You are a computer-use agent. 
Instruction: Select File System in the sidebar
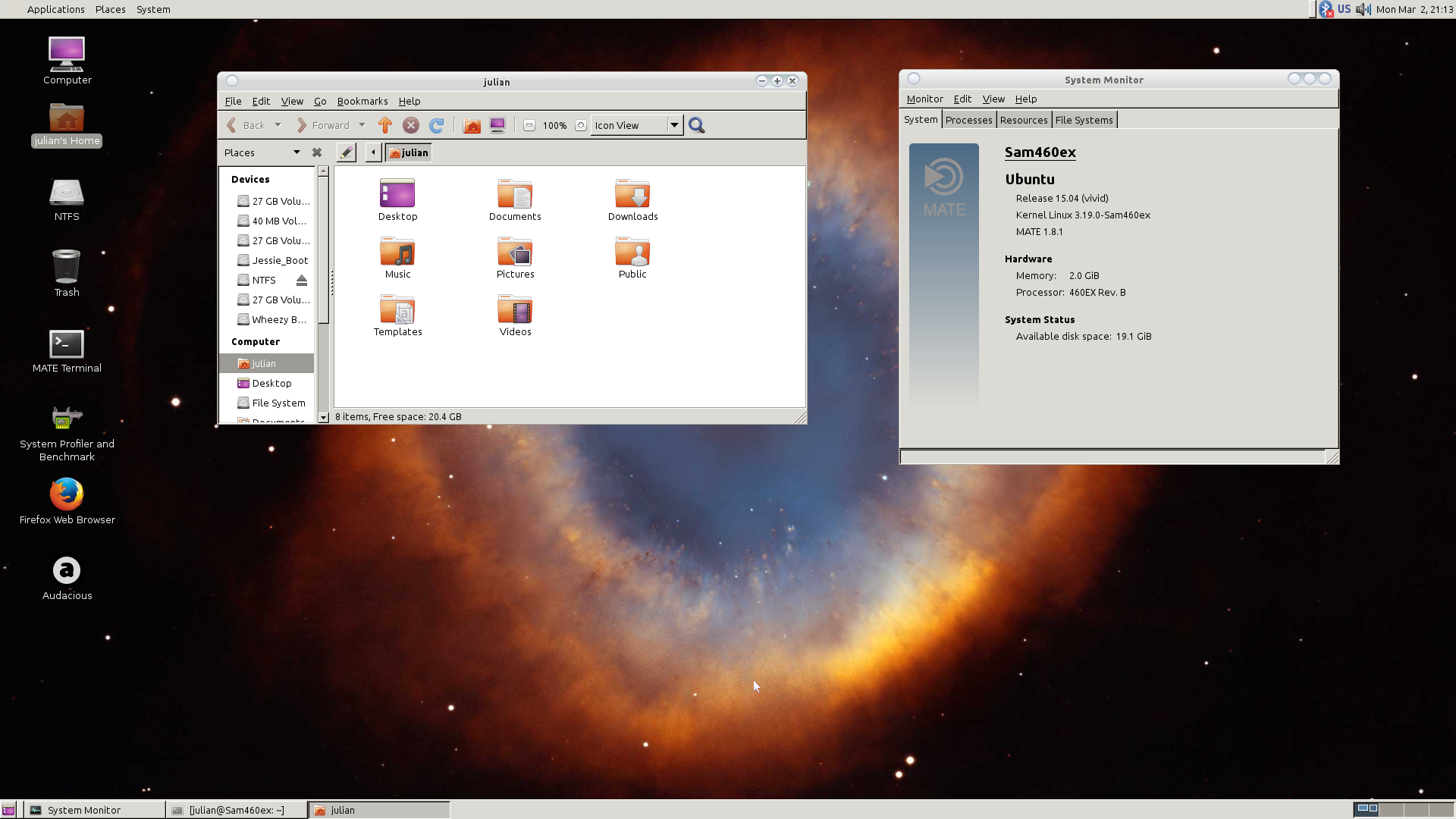tap(278, 403)
